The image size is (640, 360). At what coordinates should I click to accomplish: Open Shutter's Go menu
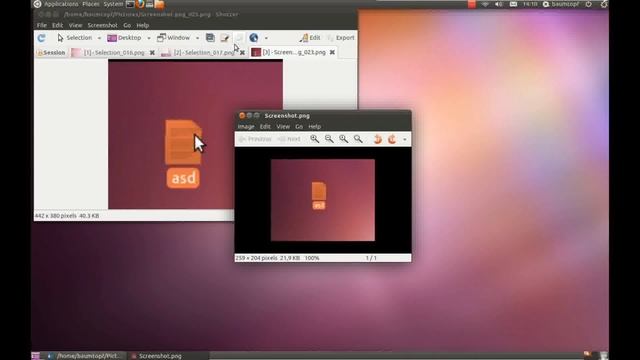click(x=127, y=25)
